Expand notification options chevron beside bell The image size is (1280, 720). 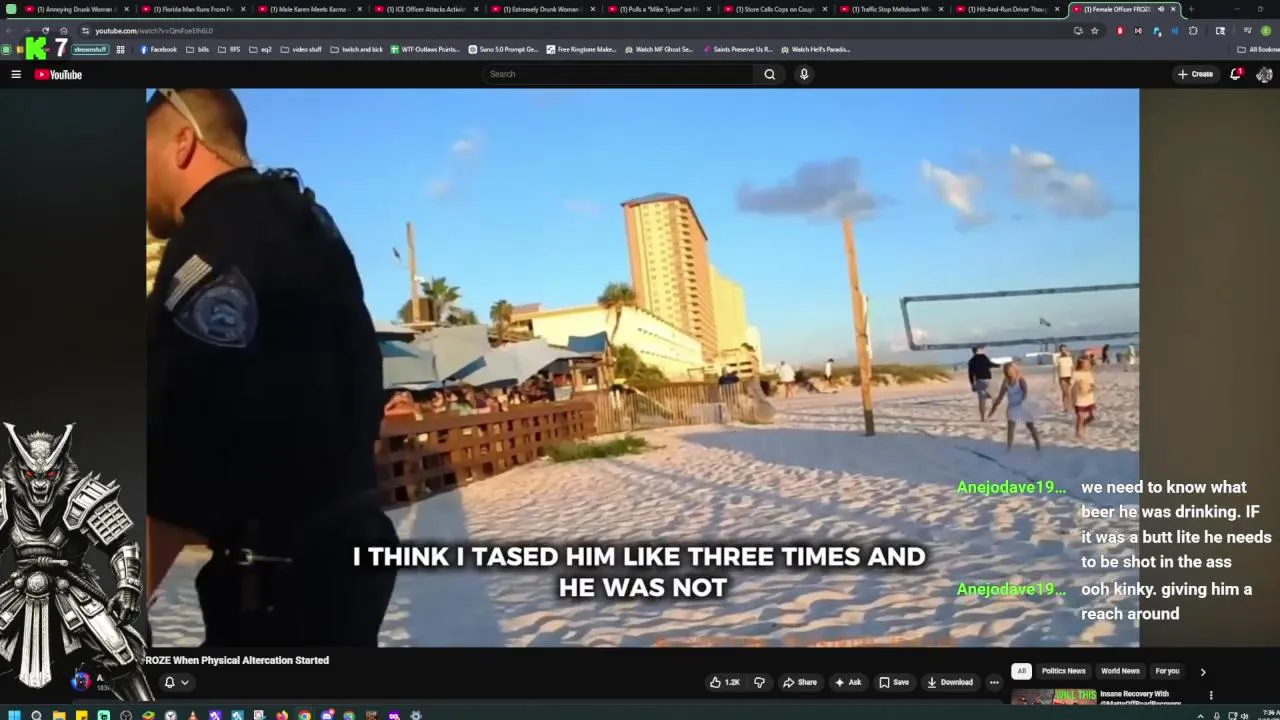click(x=185, y=682)
